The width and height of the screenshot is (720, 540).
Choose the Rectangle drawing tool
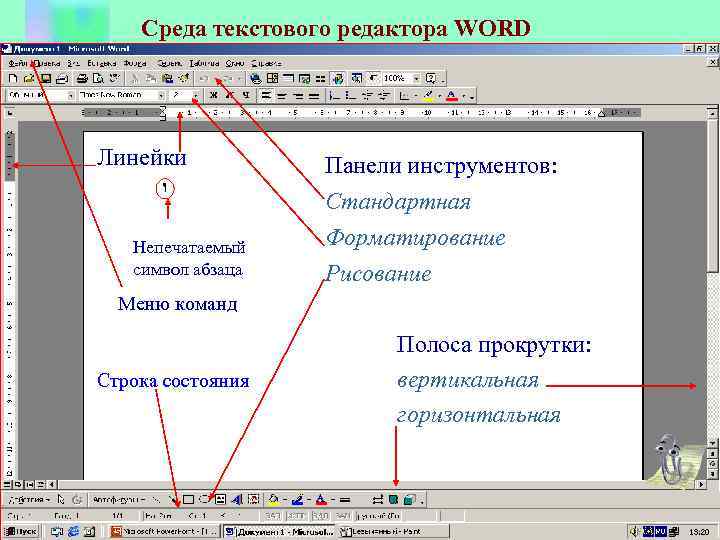coord(188,499)
